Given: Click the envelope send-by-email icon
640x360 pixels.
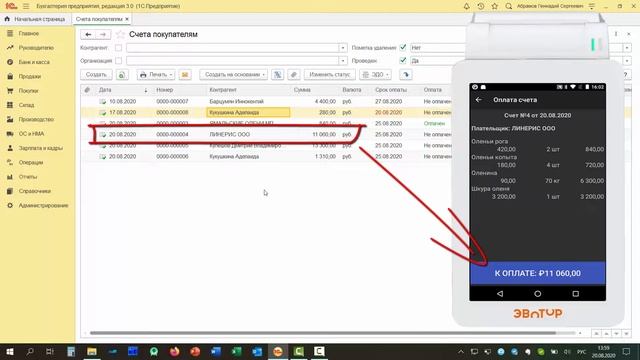Looking at the screenshot, I should pos(185,75).
